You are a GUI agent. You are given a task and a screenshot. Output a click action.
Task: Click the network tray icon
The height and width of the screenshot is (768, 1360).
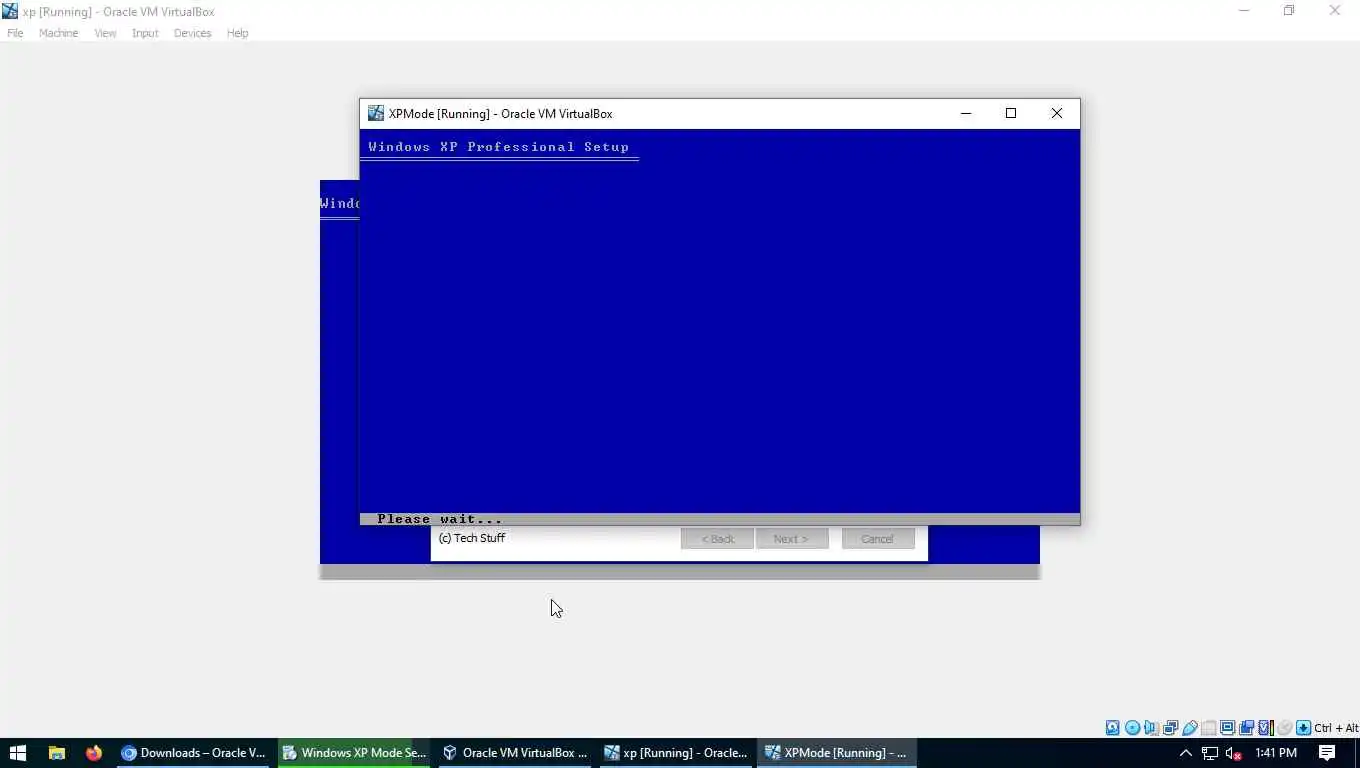pyautogui.click(x=1210, y=753)
